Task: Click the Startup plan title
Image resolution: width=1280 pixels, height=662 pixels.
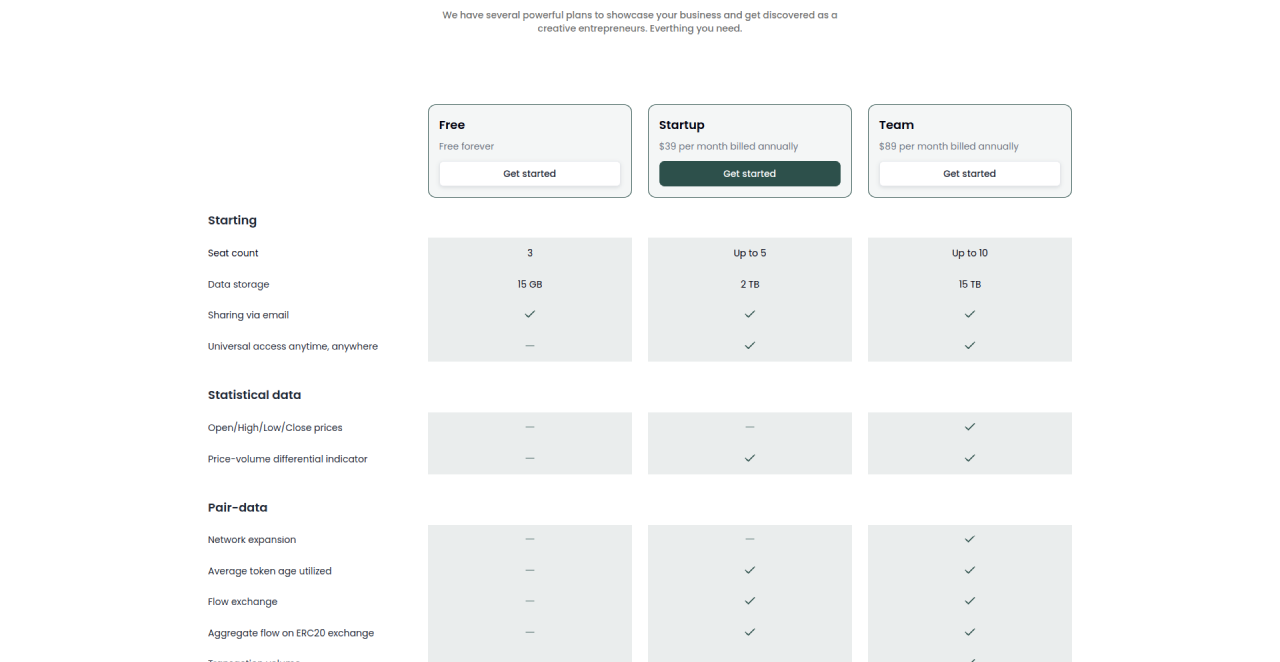Action: pos(681,125)
